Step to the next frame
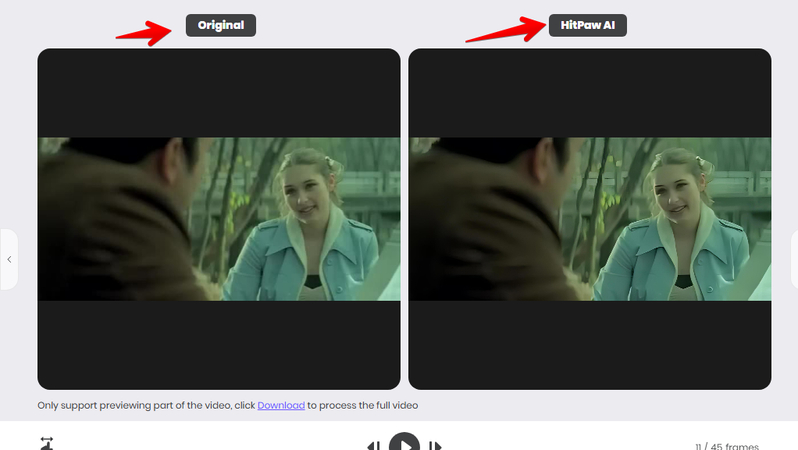This screenshot has height=450, width=798. click(x=435, y=446)
